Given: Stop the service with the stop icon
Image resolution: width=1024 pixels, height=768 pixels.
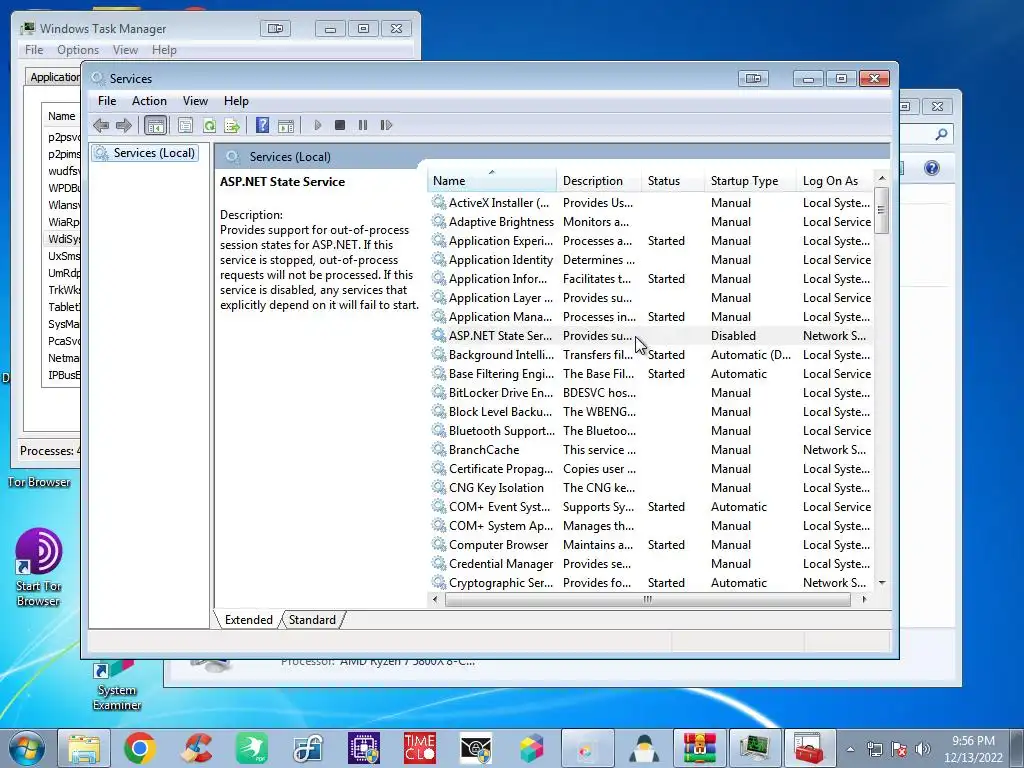Looking at the screenshot, I should (340, 125).
